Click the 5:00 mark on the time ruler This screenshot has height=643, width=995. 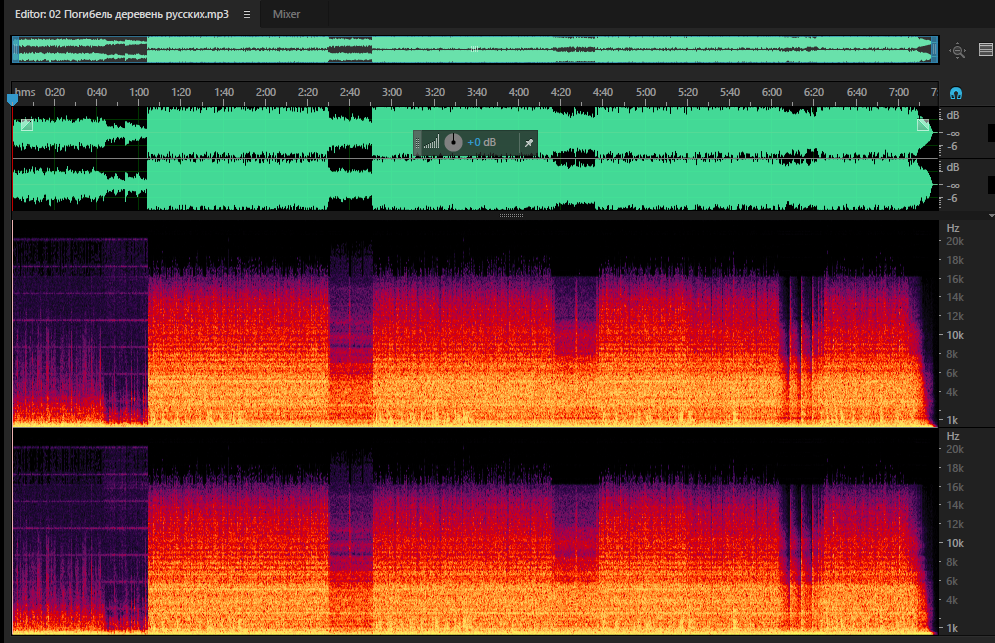click(x=645, y=92)
